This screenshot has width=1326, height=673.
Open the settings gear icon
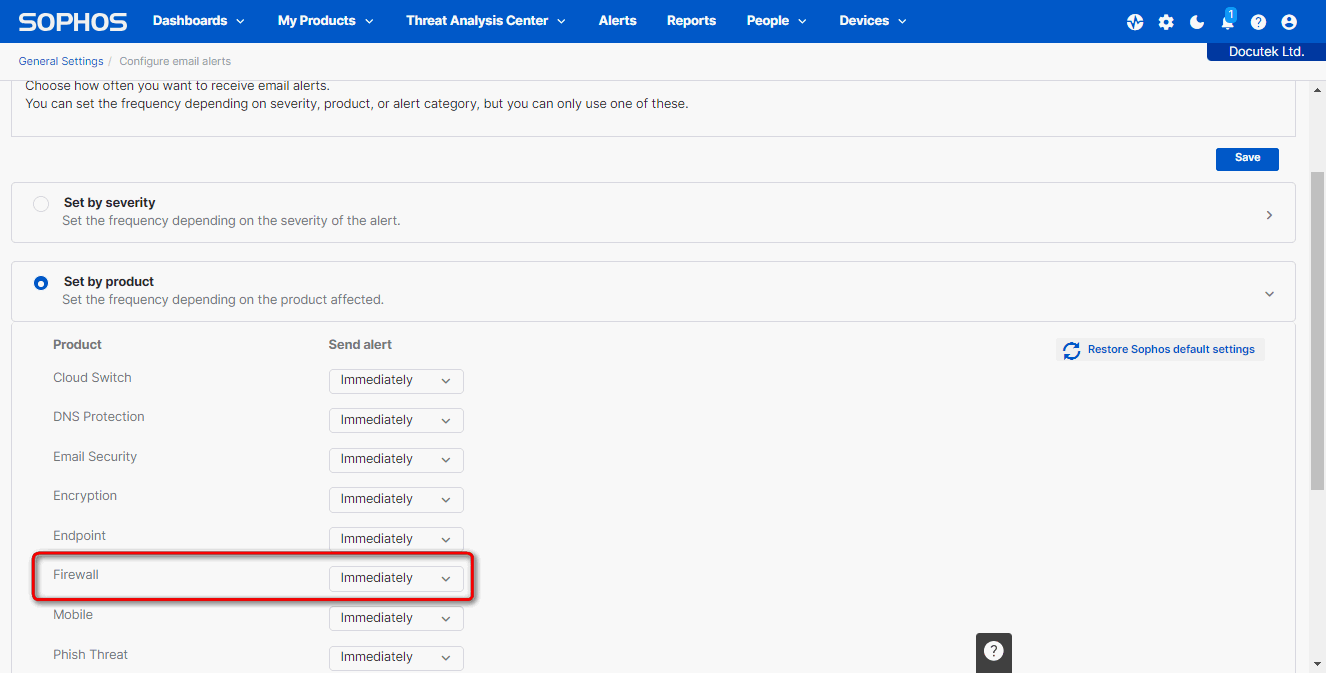[1166, 22]
